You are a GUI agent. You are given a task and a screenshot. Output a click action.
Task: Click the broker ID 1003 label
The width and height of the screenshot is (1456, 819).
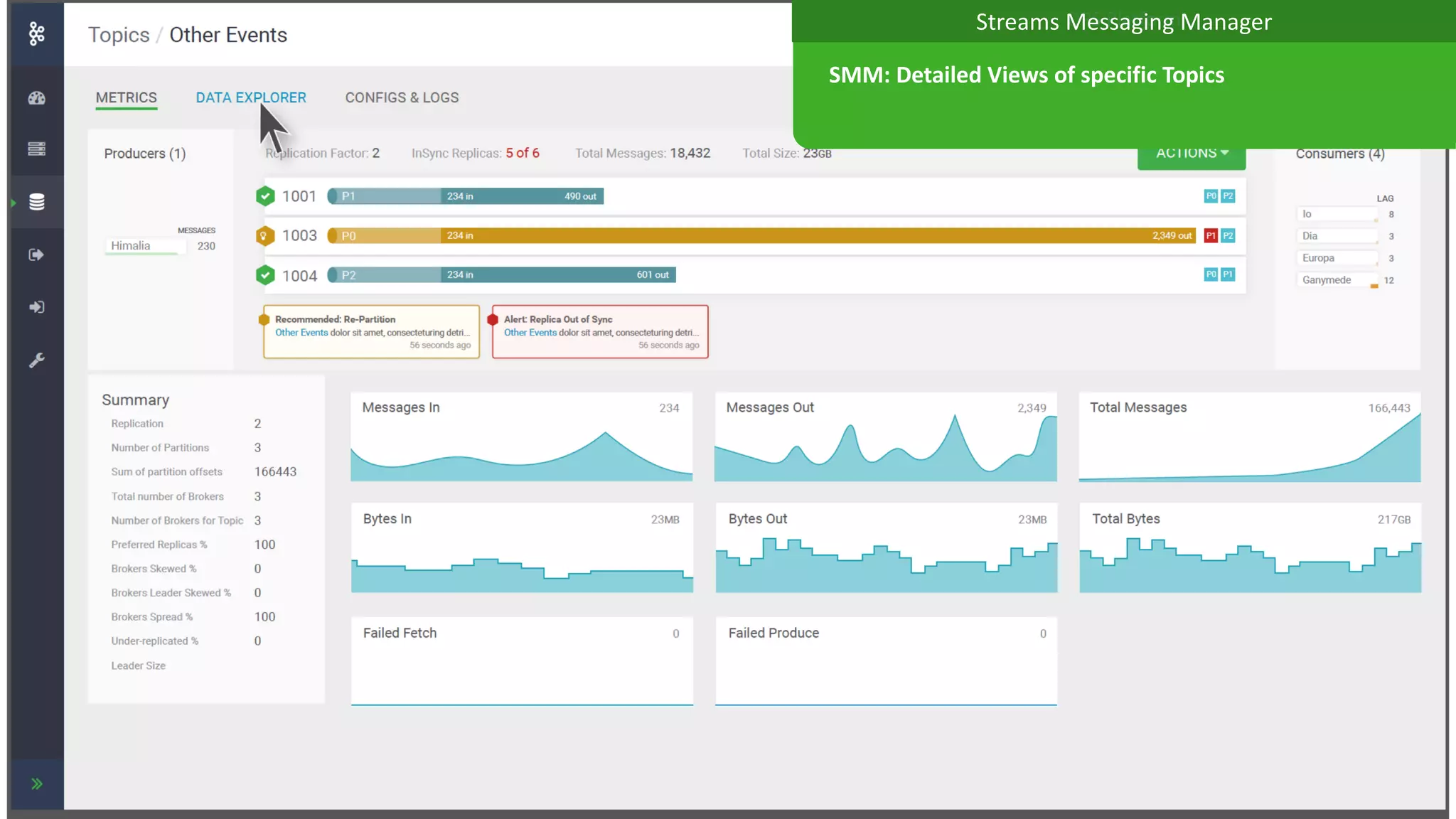click(x=299, y=235)
